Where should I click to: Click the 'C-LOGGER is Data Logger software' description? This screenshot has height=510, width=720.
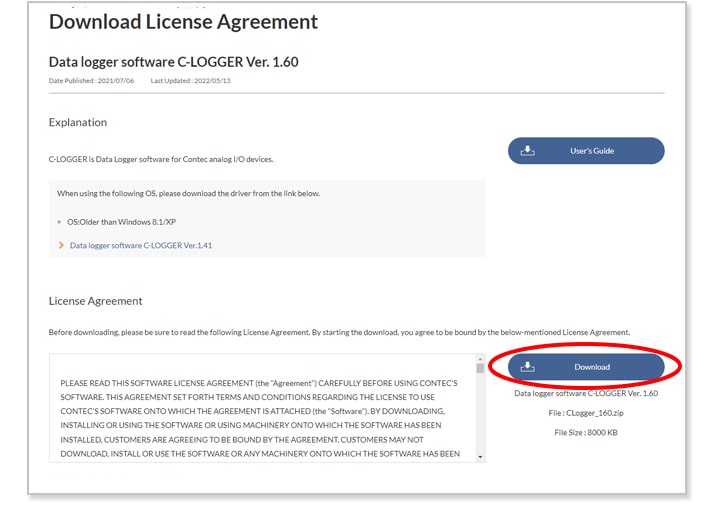pyautogui.click(x=161, y=159)
